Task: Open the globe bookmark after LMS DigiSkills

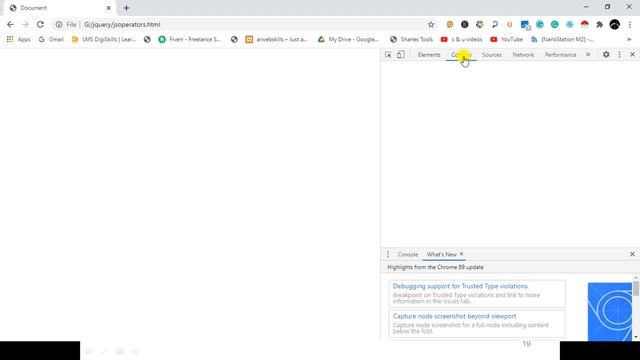Action: point(147,39)
